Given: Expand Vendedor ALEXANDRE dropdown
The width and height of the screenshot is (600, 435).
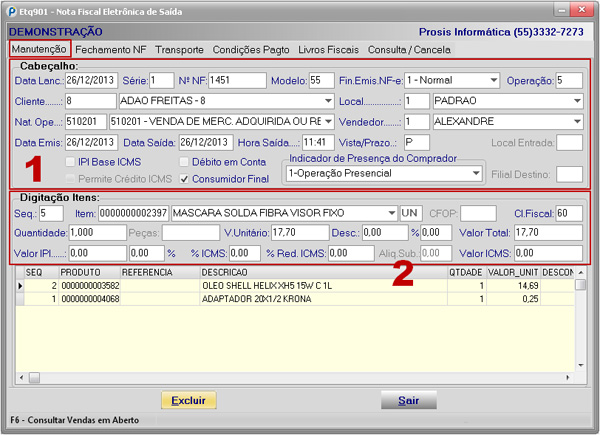Looking at the screenshot, I should point(577,122).
